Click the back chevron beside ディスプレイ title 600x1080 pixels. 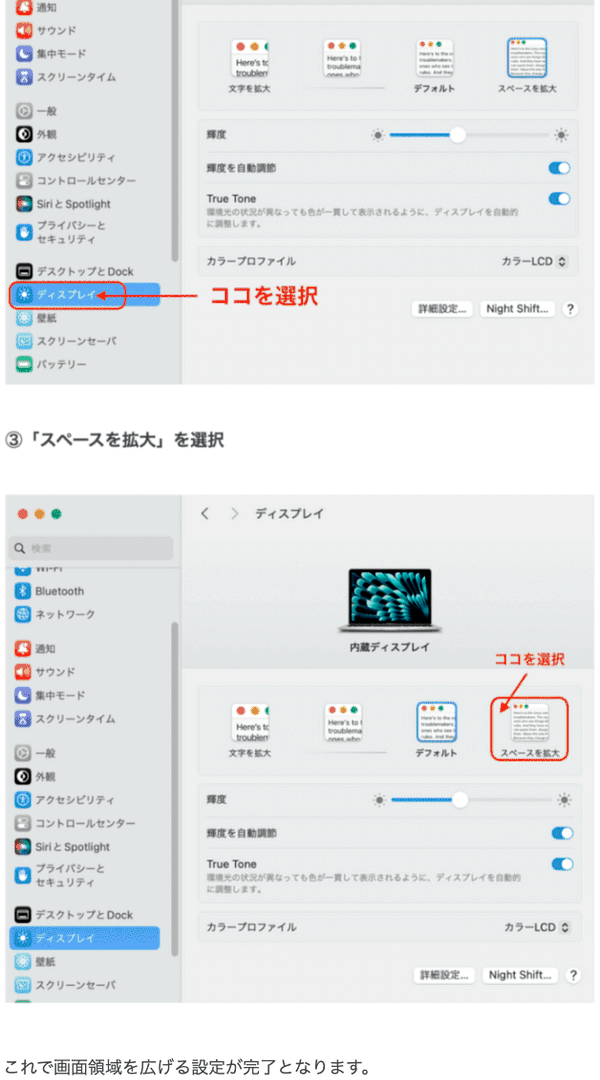click(205, 513)
